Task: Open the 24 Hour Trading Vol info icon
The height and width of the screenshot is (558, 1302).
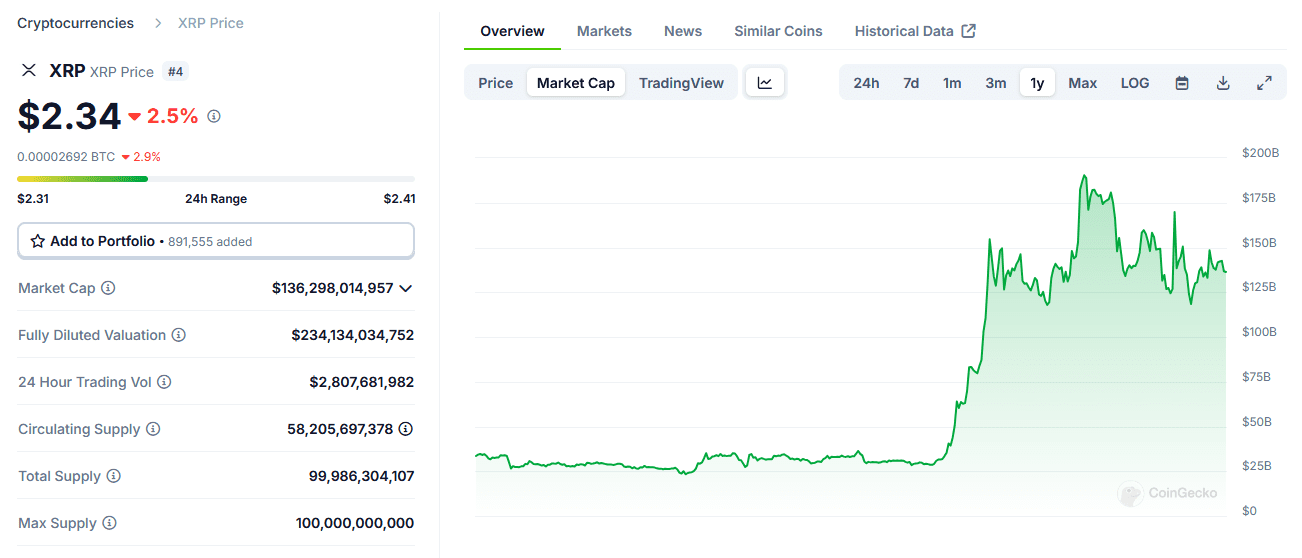Action: pos(164,382)
